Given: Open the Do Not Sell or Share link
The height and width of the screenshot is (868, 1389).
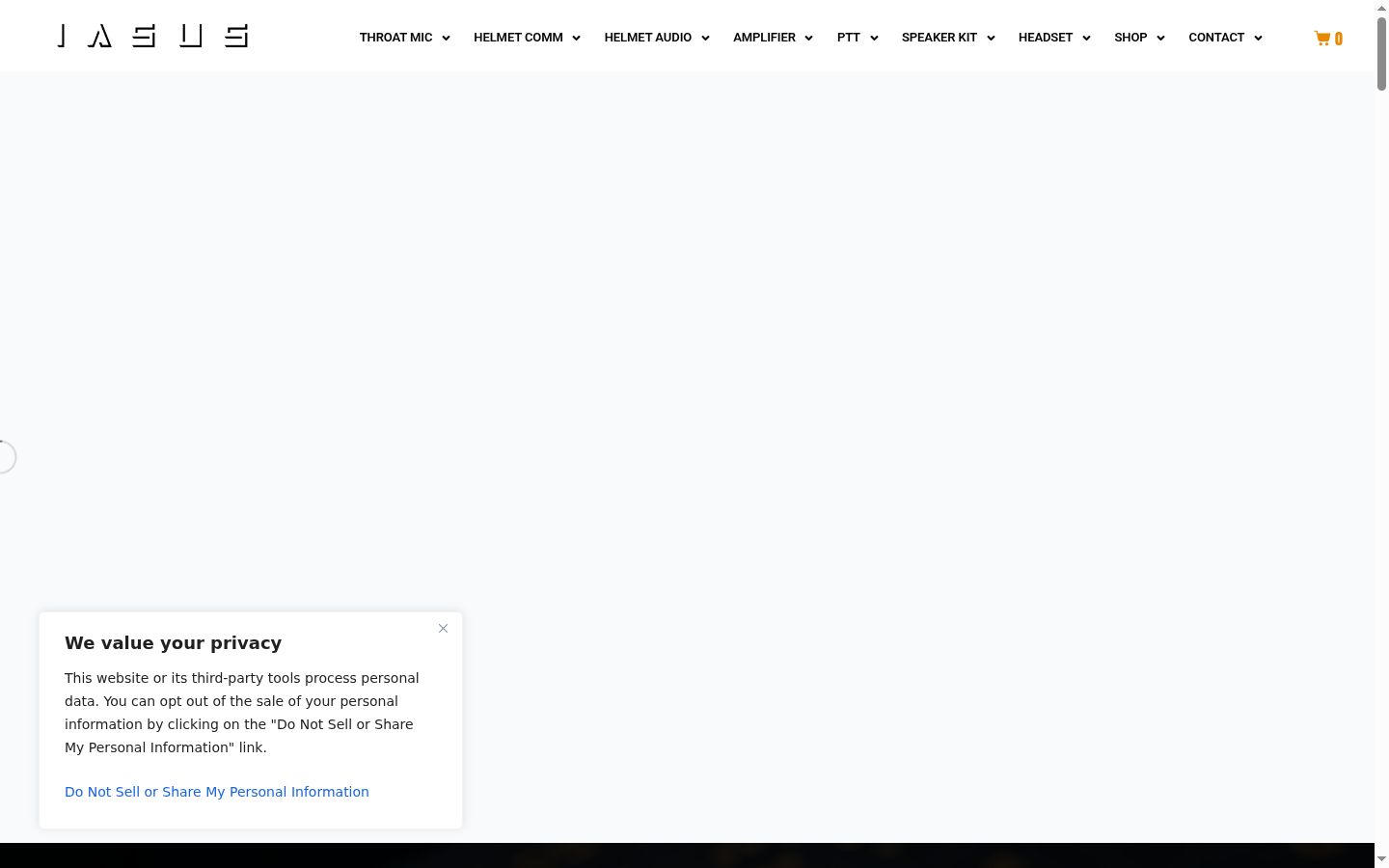Looking at the screenshot, I should point(217,792).
